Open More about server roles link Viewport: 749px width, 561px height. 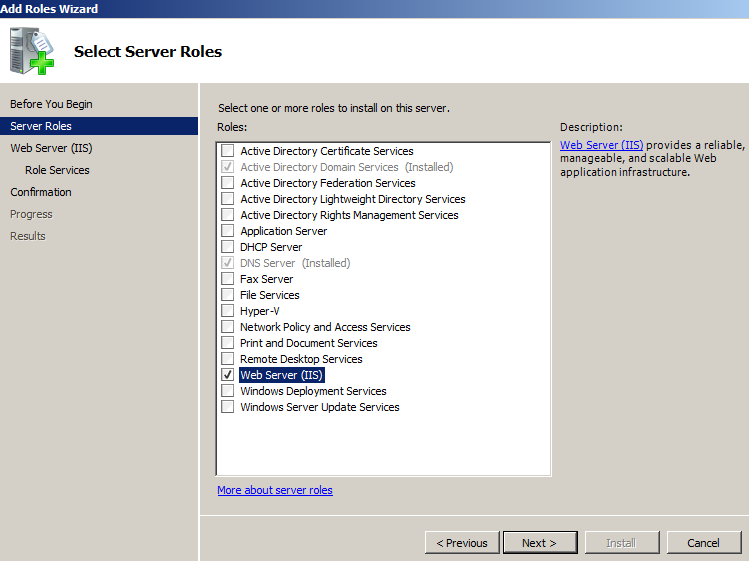[275, 490]
